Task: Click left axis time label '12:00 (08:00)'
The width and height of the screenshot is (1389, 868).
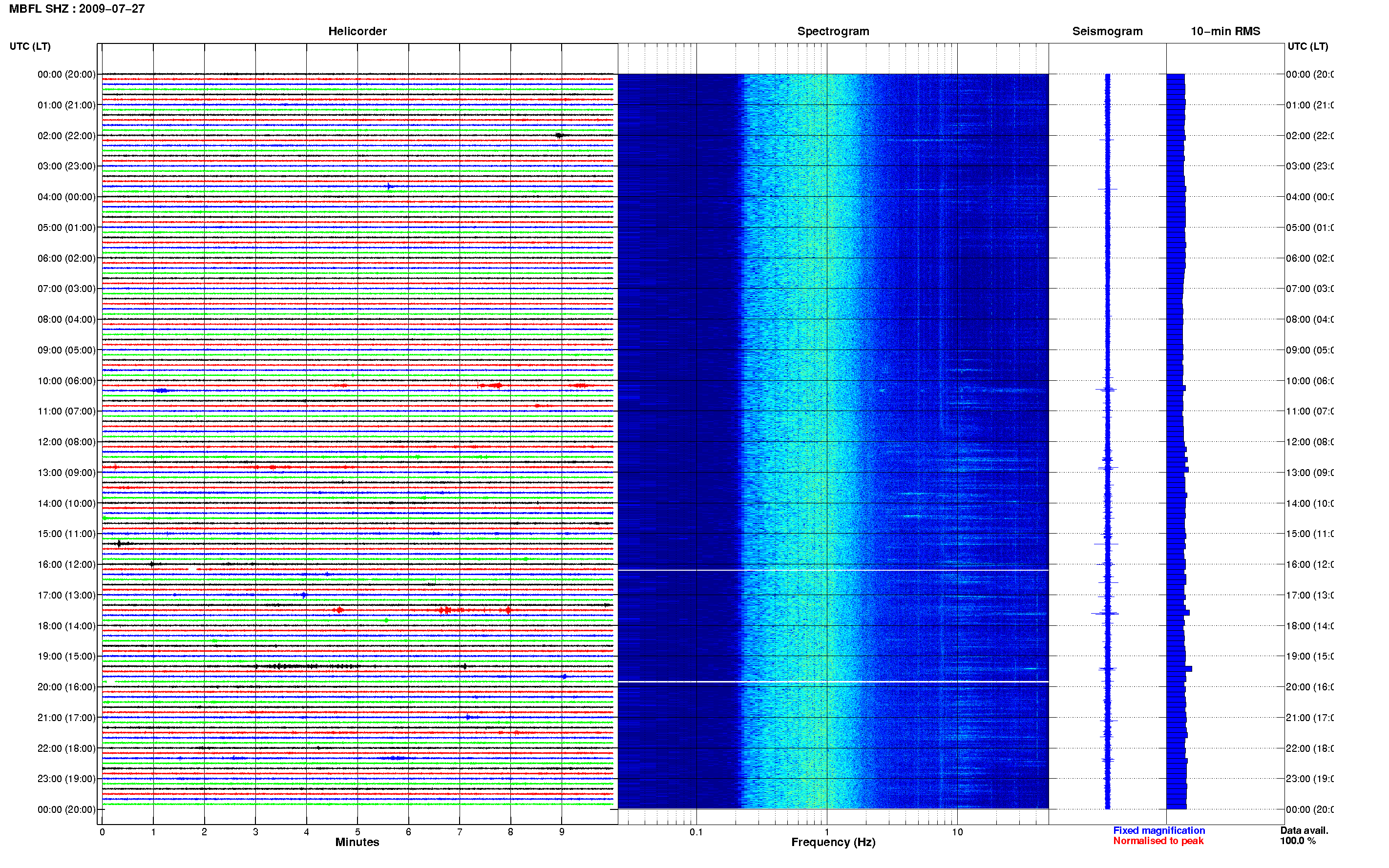Action: tap(66, 441)
